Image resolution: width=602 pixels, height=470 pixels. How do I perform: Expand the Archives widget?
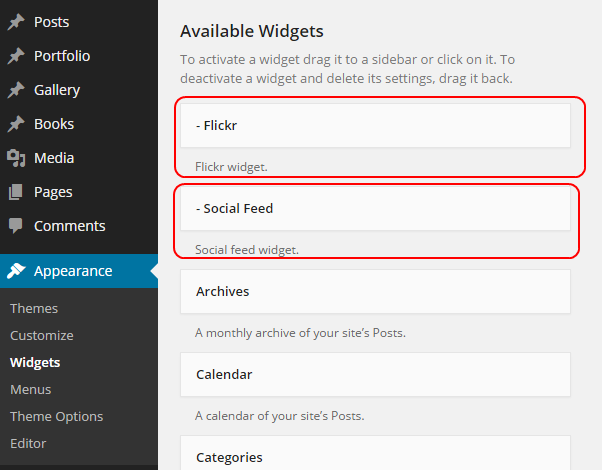tap(375, 292)
